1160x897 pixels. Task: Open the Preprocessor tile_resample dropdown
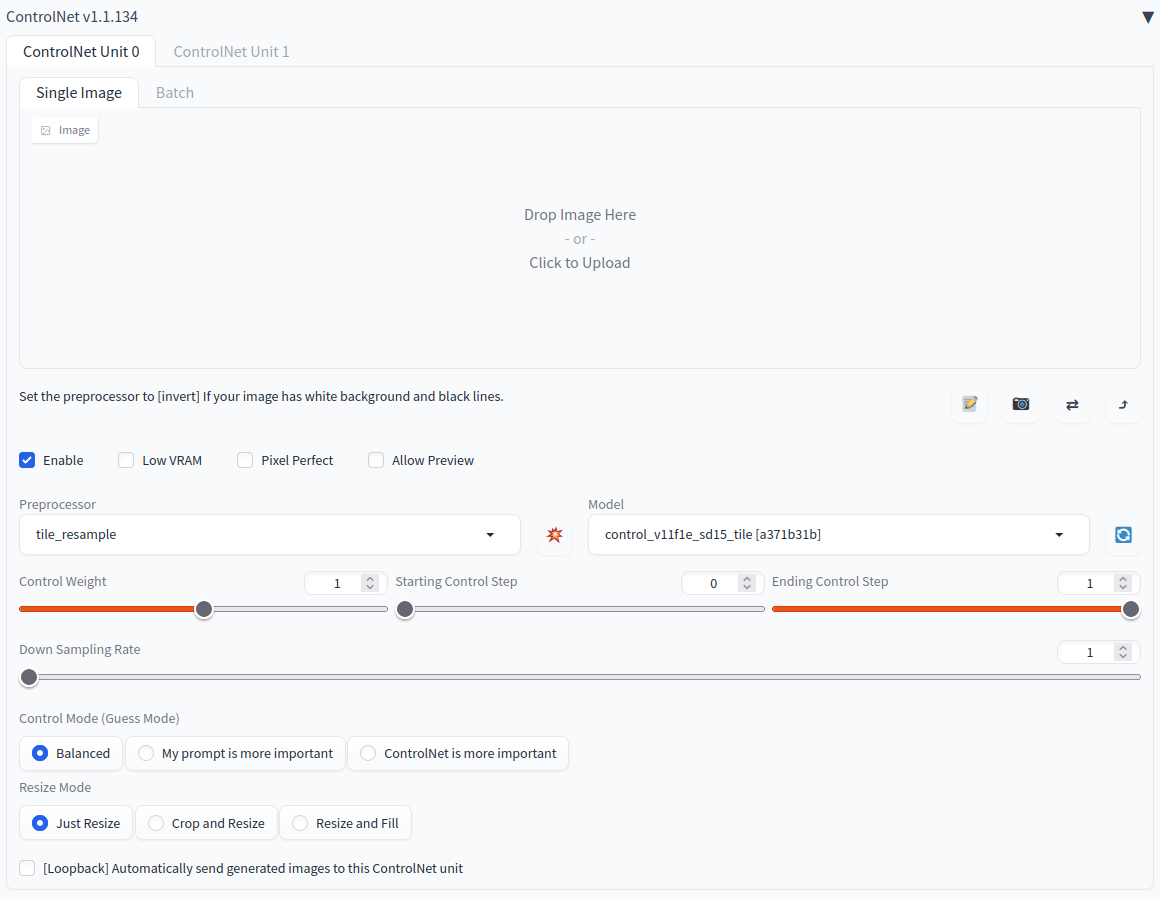tap(269, 535)
